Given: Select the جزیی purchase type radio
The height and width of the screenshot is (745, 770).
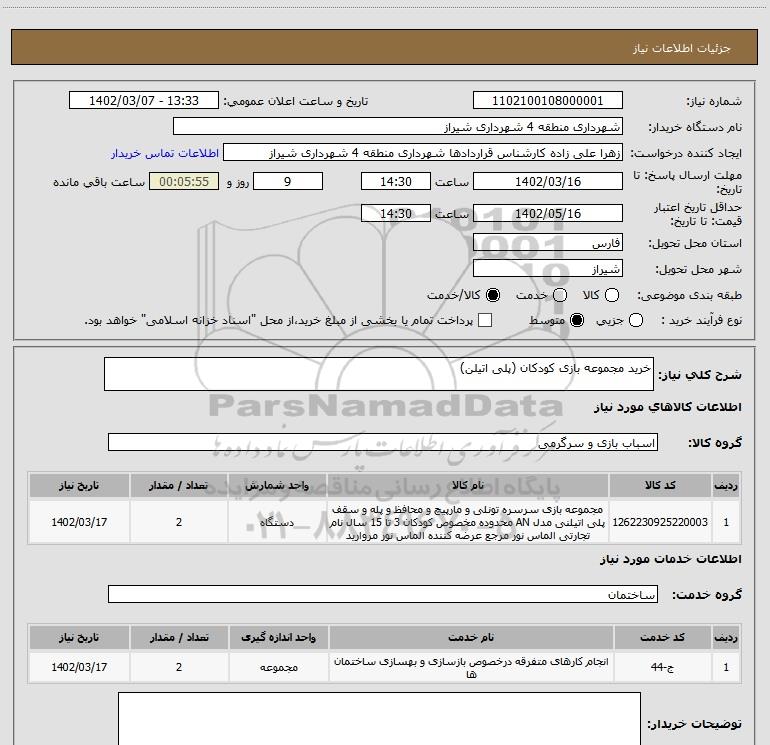Looking at the screenshot, I should click(666, 320).
